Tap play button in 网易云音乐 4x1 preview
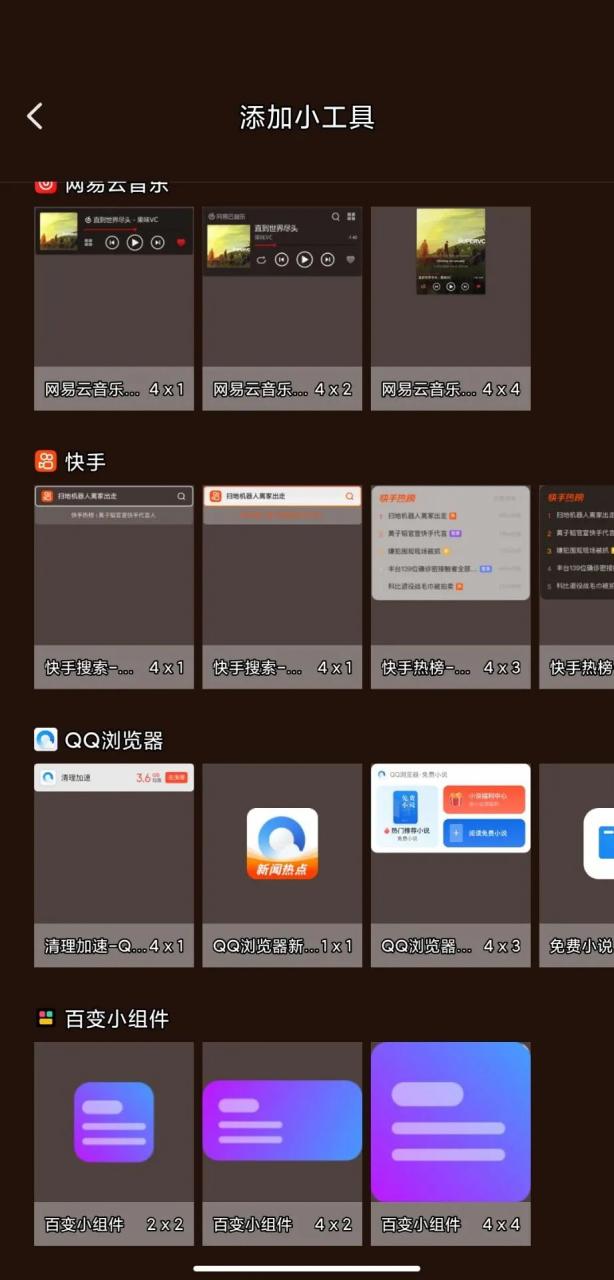This screenshot has height=1280, width=614. pyautogui.click(x=135, y=242)
